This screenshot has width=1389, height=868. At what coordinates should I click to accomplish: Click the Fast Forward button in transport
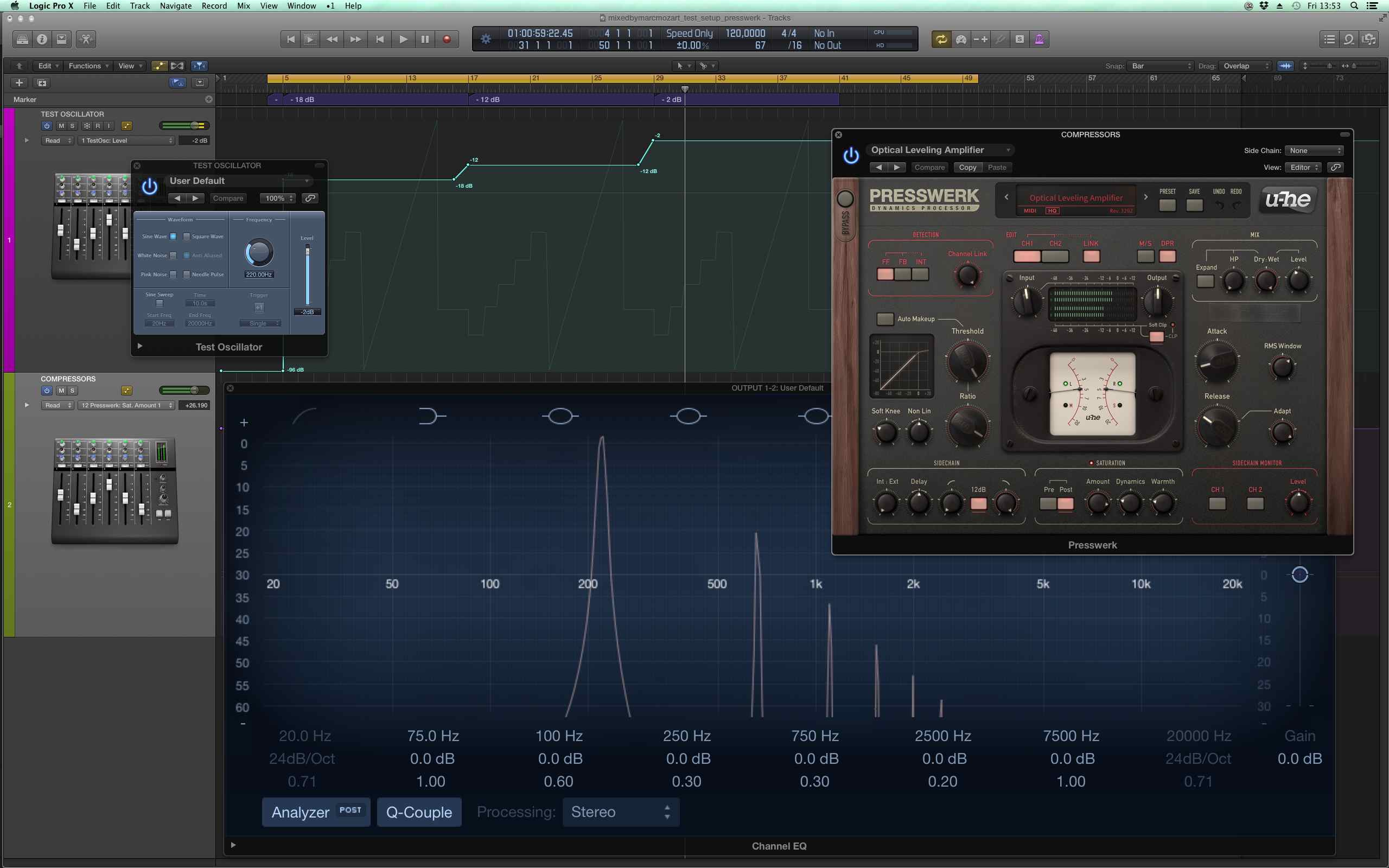[x=355, y=39]
